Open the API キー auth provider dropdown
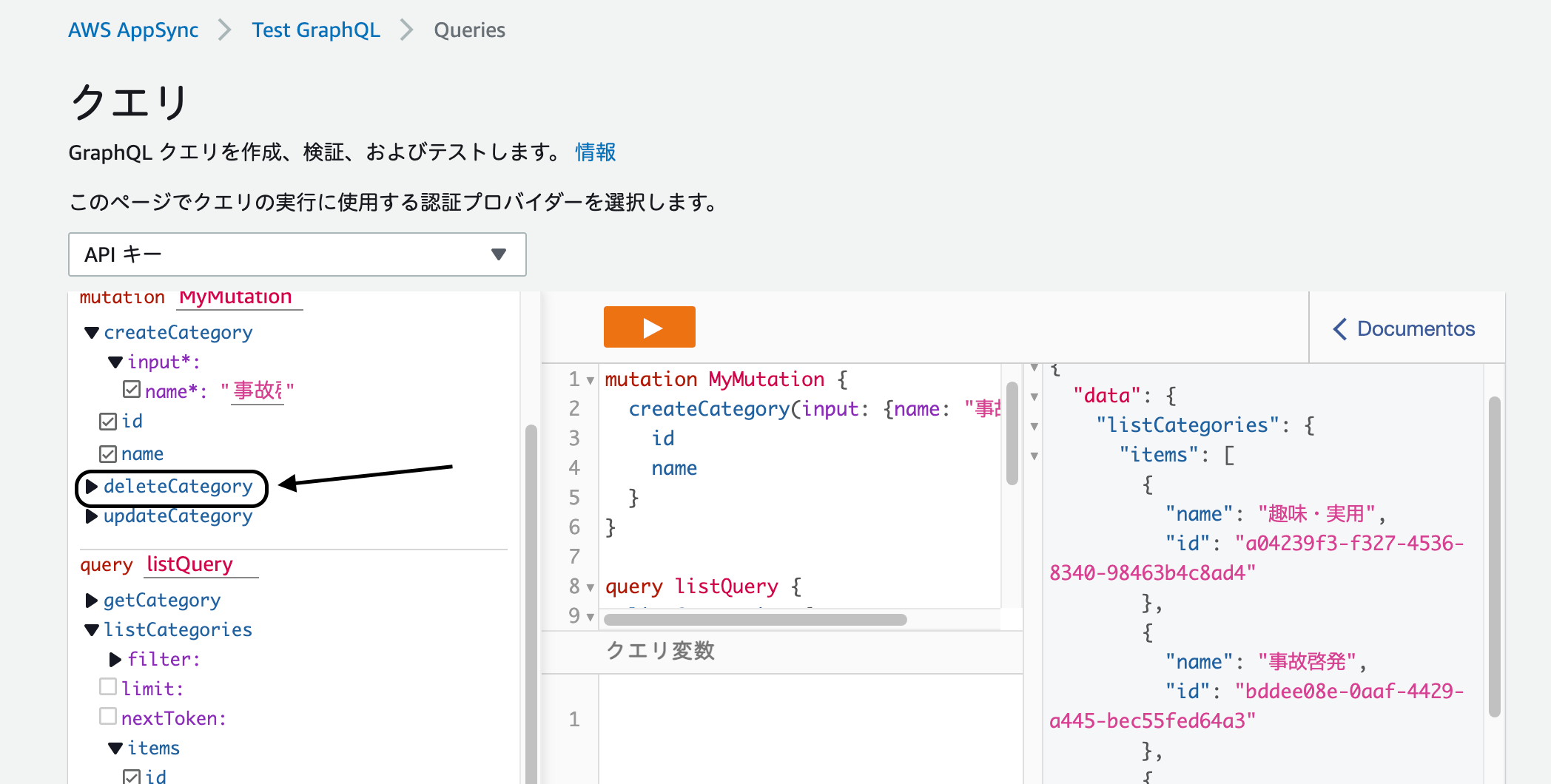This screenshot has height=784, width=1551. [x=297, y=254]
